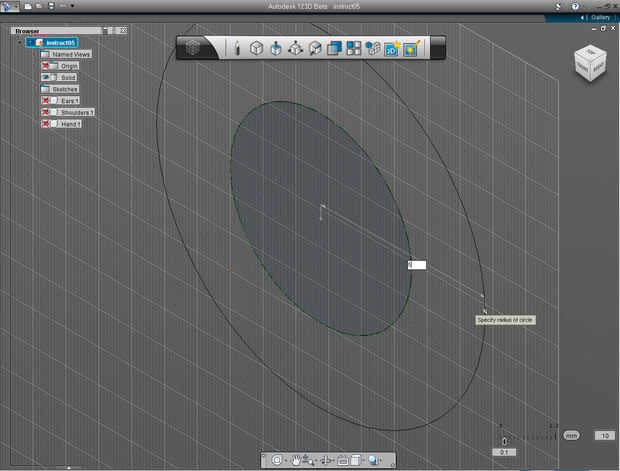
Task: Open the Gallery panel tab
Action: point(600,17)
